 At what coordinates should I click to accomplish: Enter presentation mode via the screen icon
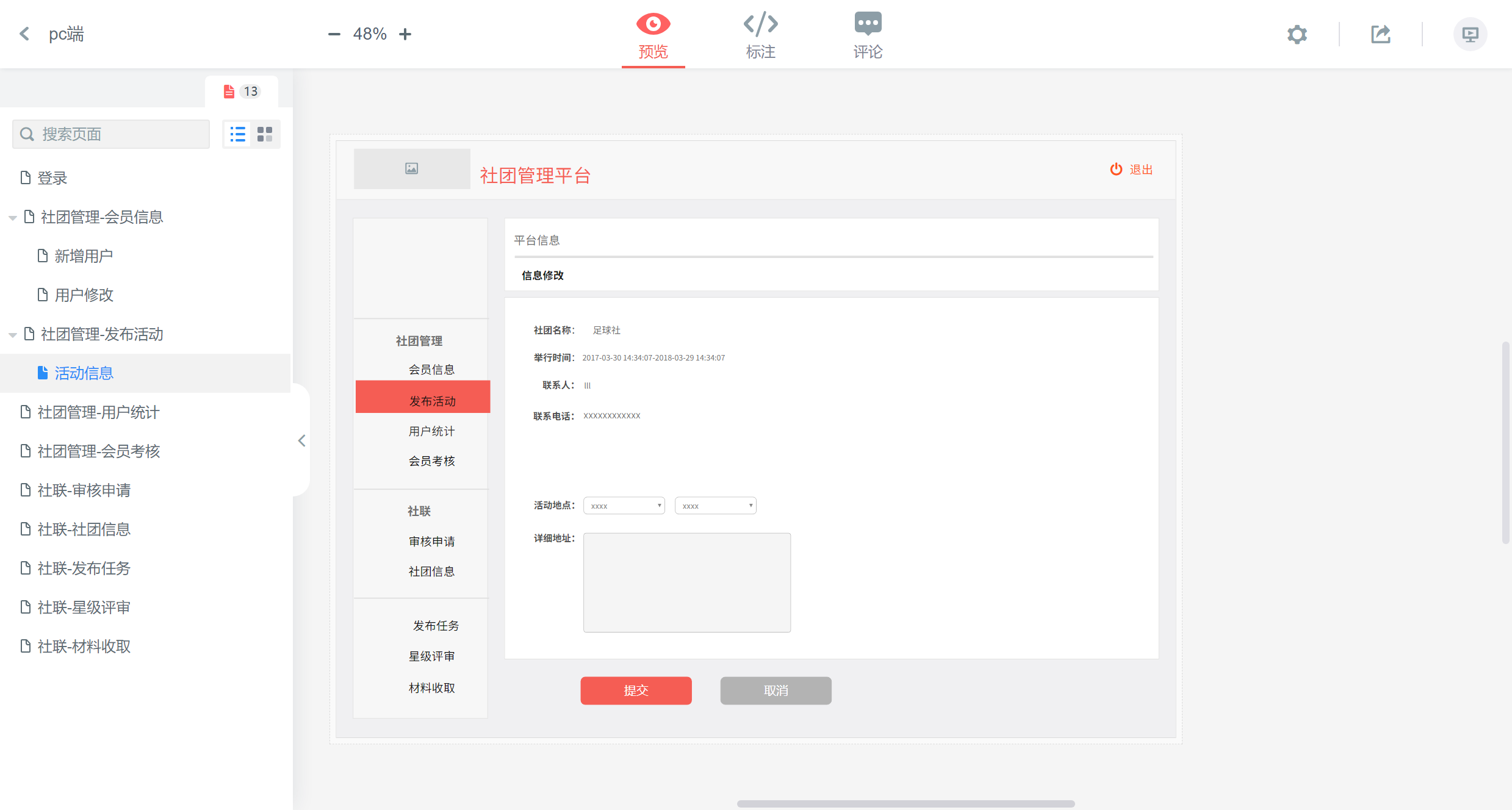pyautogui.click(x=1471, y=34)
